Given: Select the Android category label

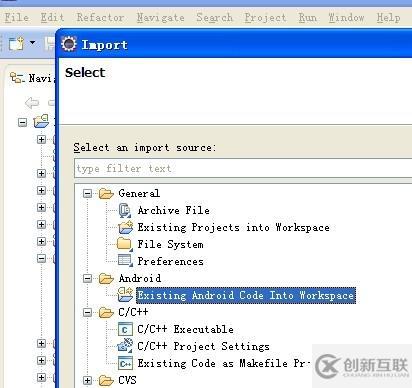Looking at the screenshot, I should click(x=140, y=278).
